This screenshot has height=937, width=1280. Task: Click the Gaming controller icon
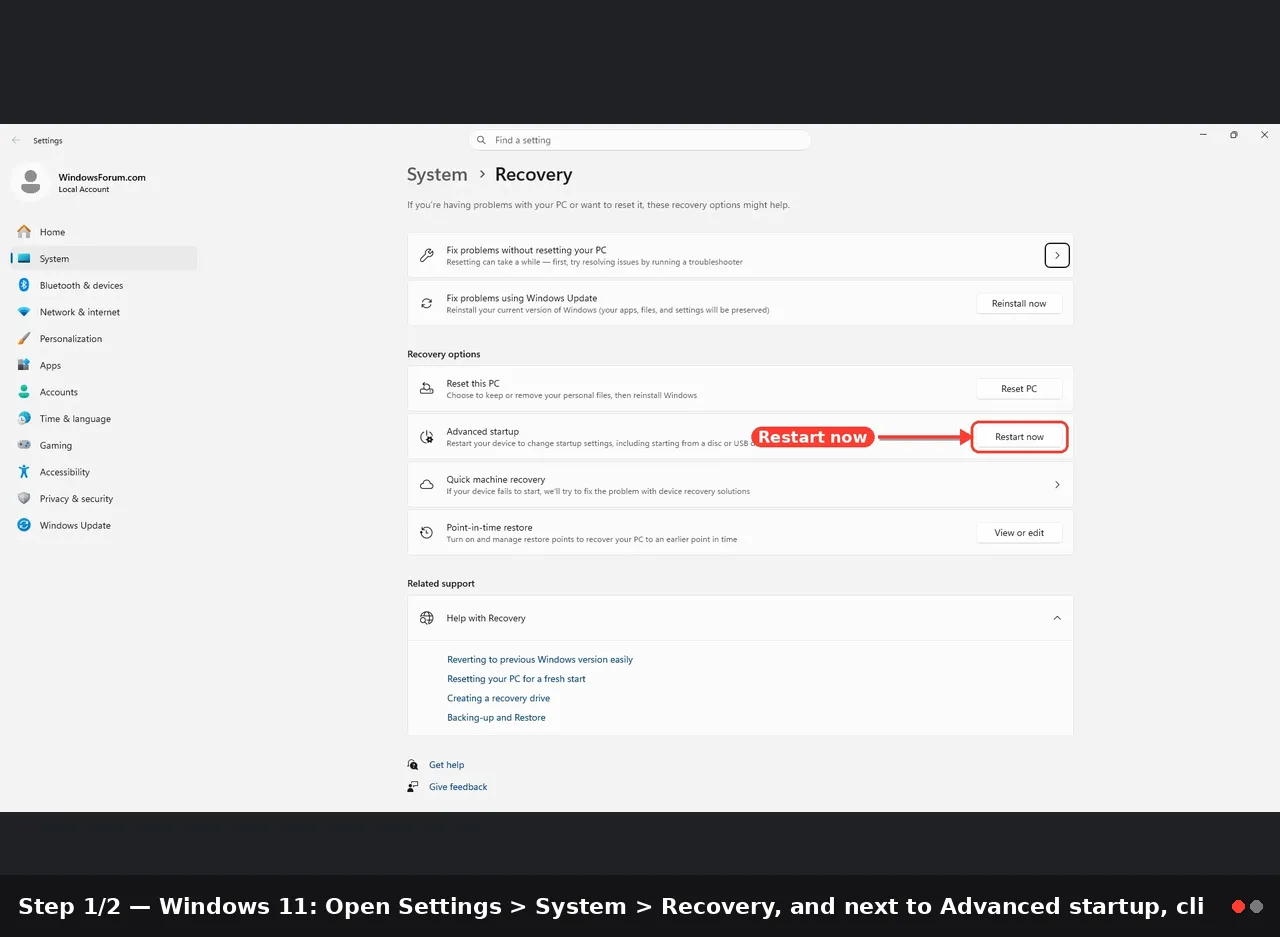(x=24, y=445)
